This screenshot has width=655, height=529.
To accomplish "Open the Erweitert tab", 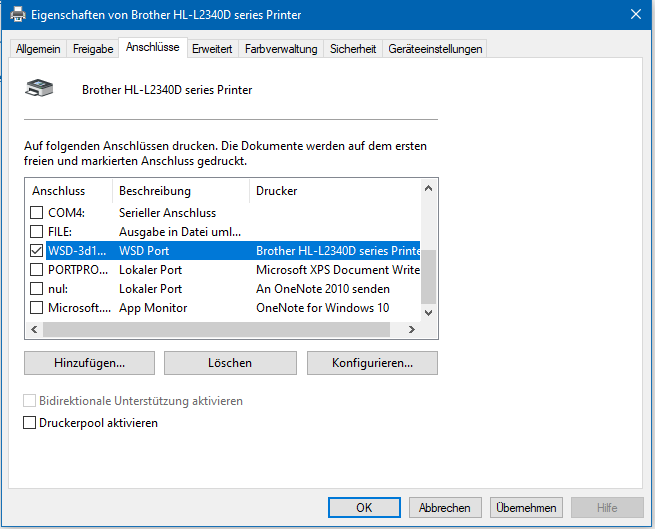I will pos(212,49).
